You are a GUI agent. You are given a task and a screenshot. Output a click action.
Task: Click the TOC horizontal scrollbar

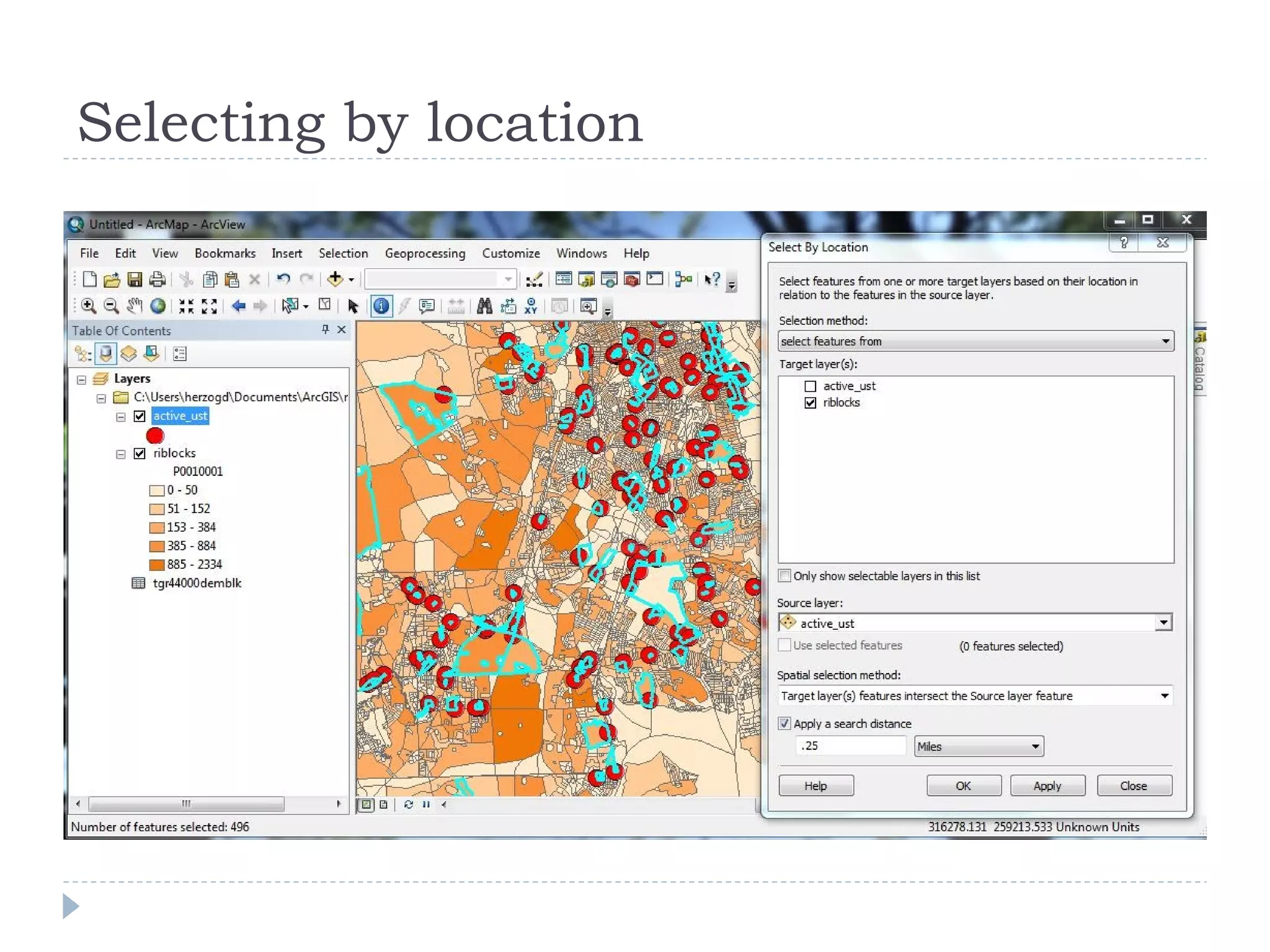click(186, 804)
